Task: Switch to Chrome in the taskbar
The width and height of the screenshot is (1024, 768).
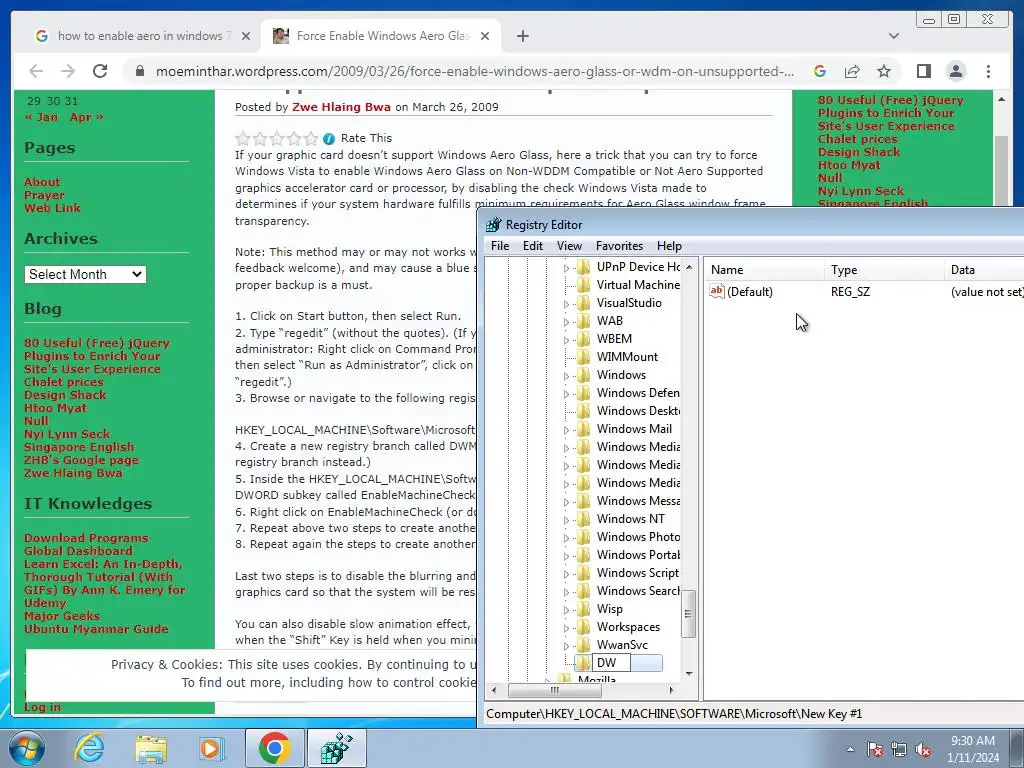Action: click(x=274, y=748)
